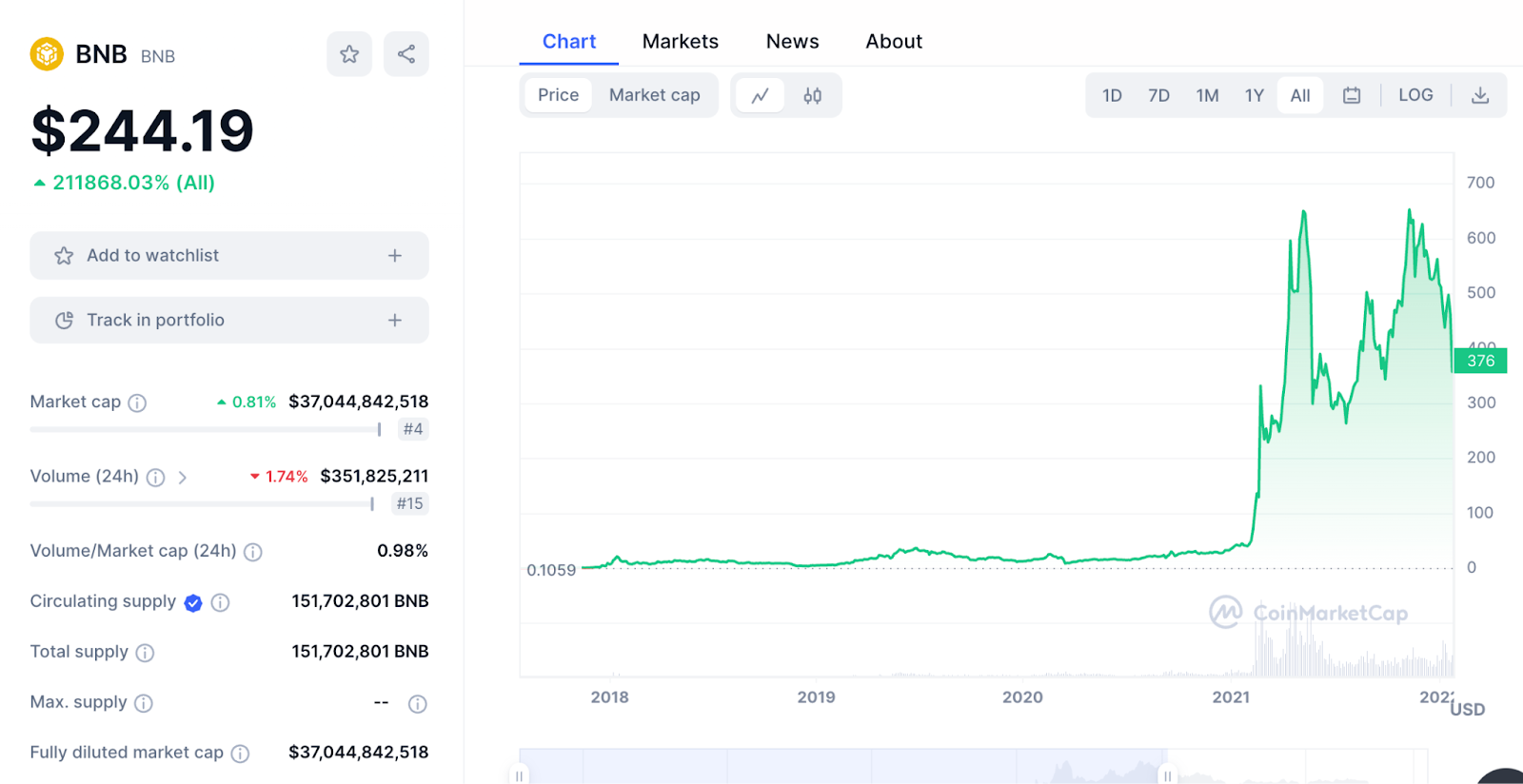The image size is (1523, 784).
Task: Expand the Volume (24h) chevron arrow
Action: pos(183,477)
